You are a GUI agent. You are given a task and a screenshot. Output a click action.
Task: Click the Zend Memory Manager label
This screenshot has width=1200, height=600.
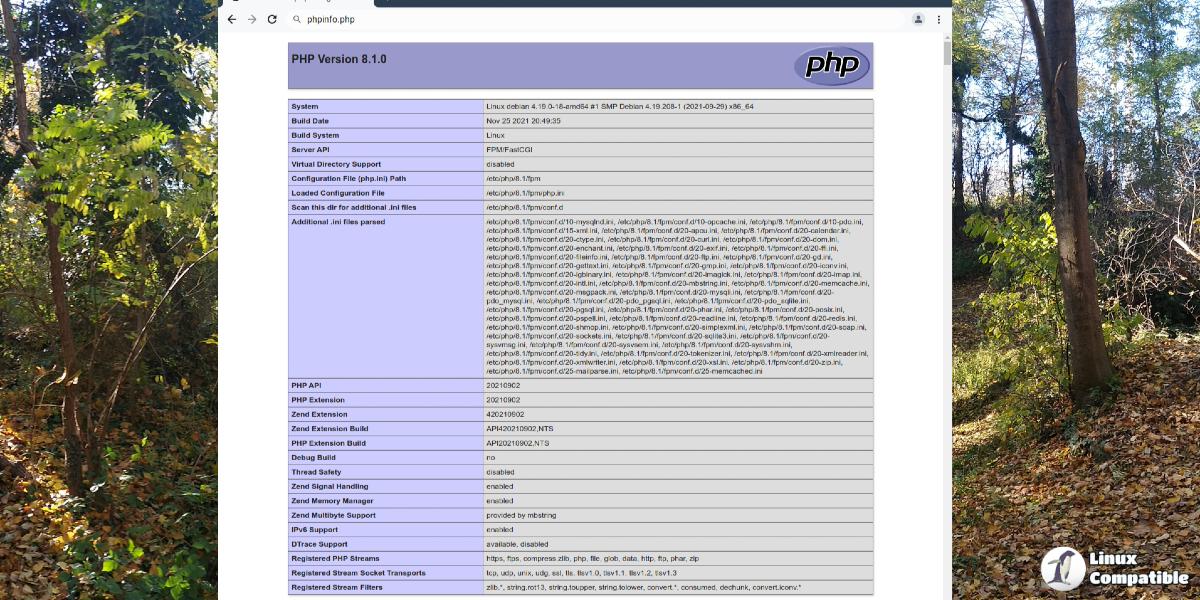pos(333,501)
